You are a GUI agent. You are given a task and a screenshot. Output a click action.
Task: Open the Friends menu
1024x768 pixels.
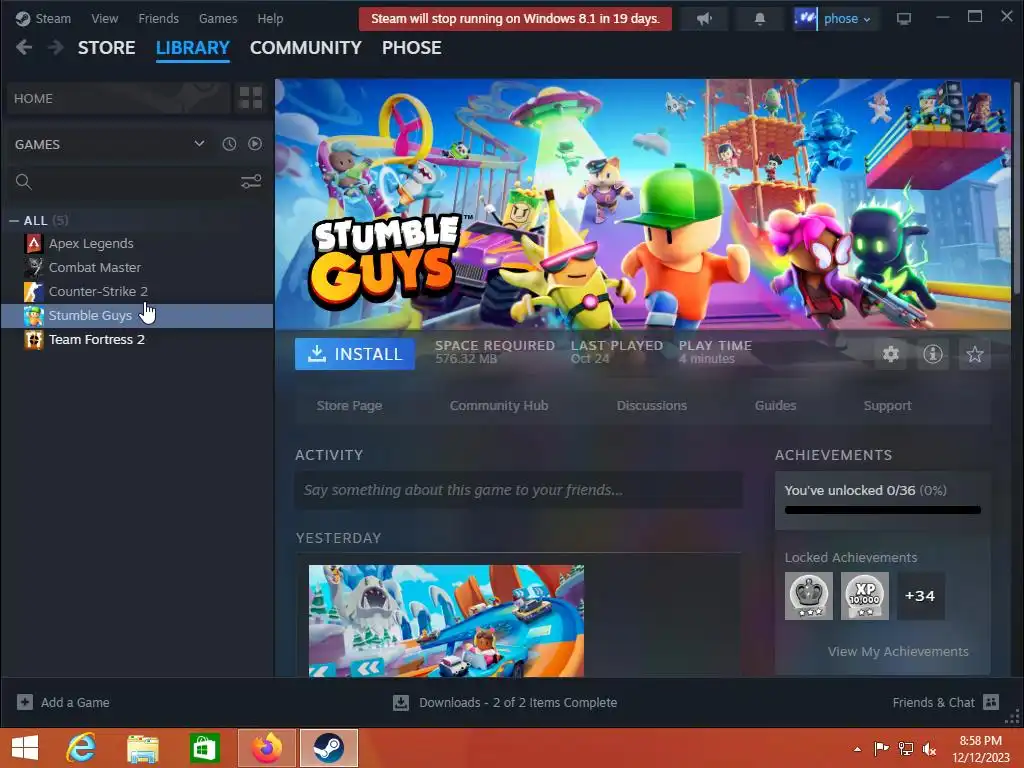pyautogui.click(x=159, y=19)
